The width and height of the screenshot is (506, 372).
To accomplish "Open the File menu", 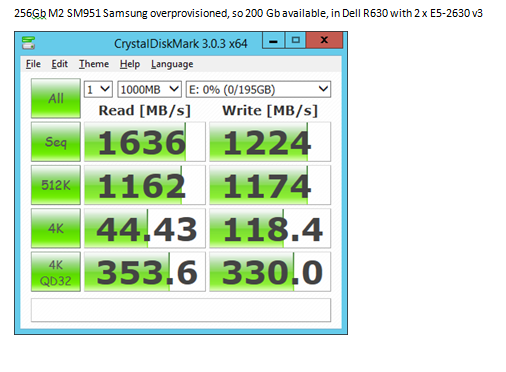I will [33, 64].
